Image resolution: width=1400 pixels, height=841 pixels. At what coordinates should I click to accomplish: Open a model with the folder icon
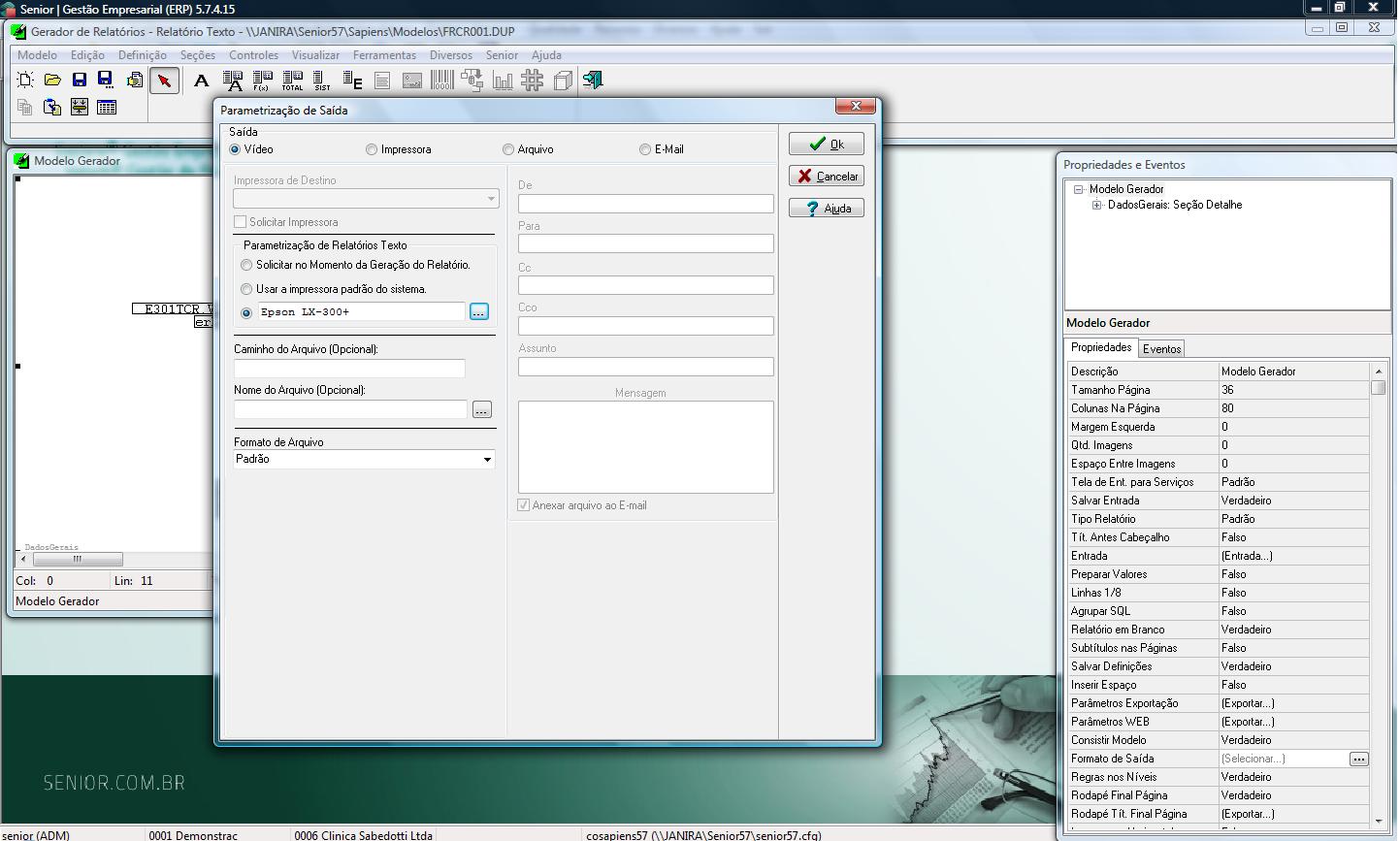[x=52, y=81]
